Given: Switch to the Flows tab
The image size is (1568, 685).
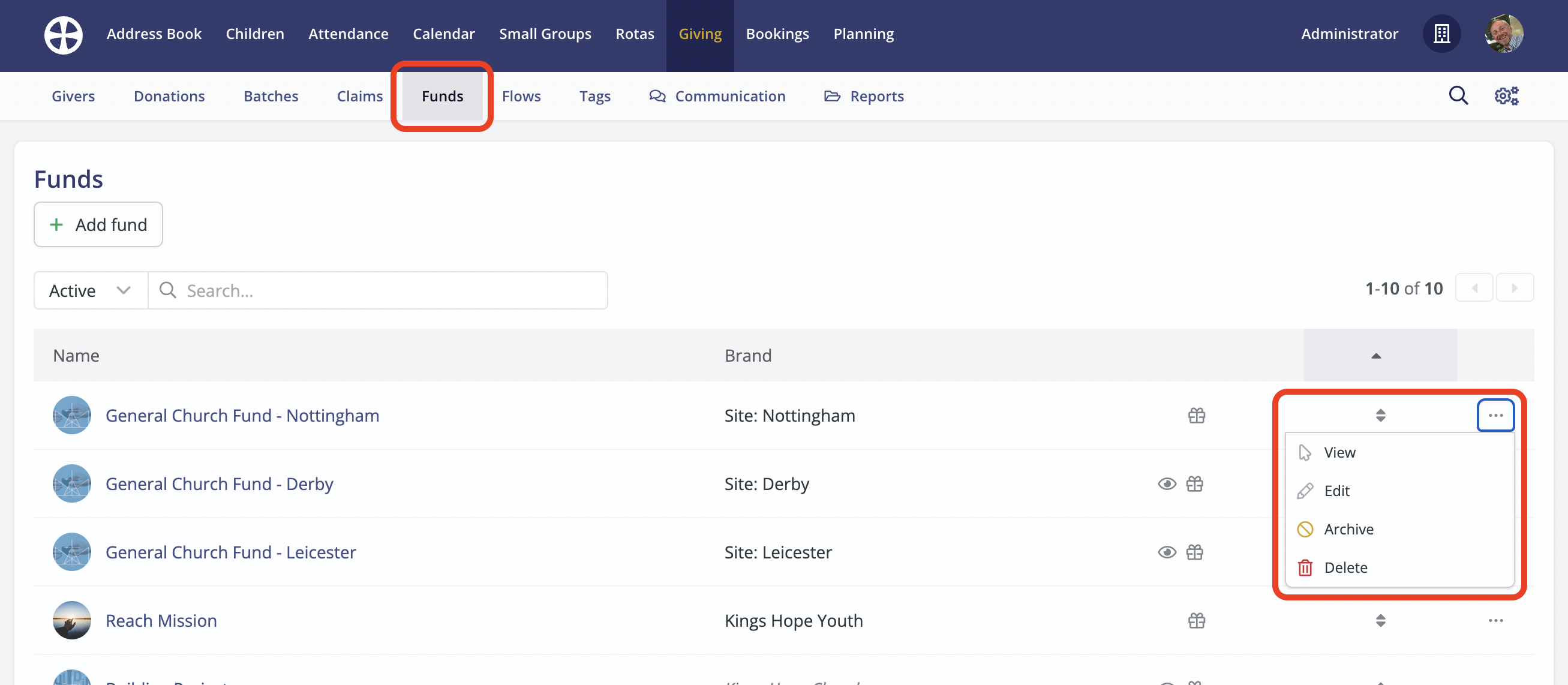Looking at the screenshot, I should coord(521,96).
